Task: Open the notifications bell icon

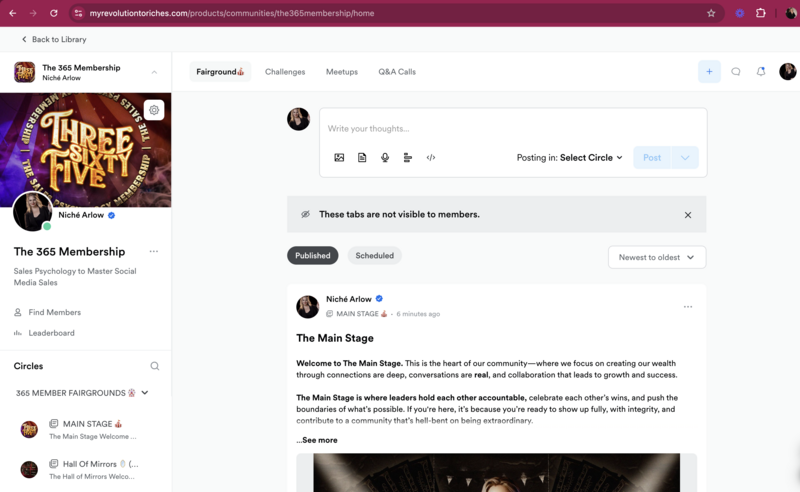Action: pos(761,72)
